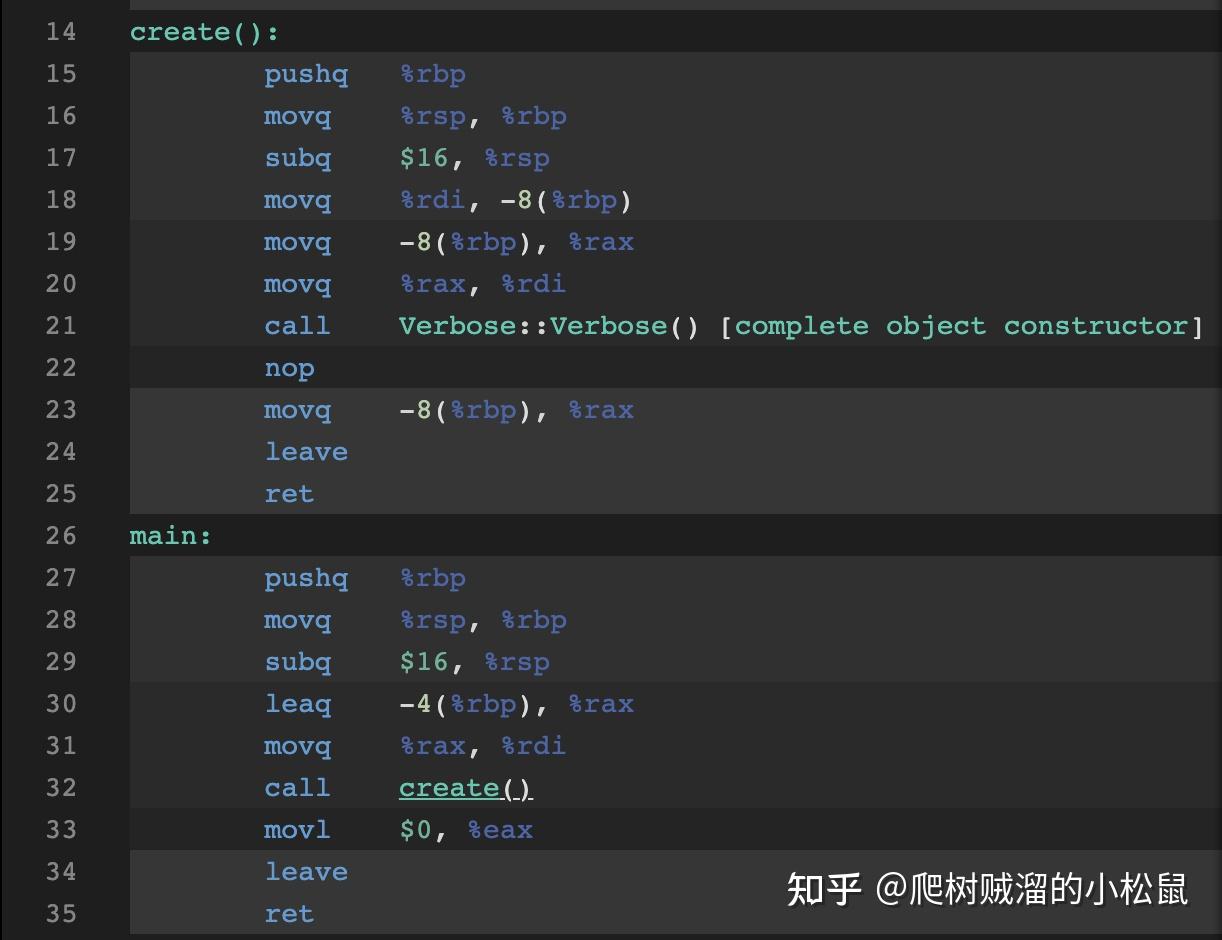Select the nop instruction on line 22

click(289, 367)
